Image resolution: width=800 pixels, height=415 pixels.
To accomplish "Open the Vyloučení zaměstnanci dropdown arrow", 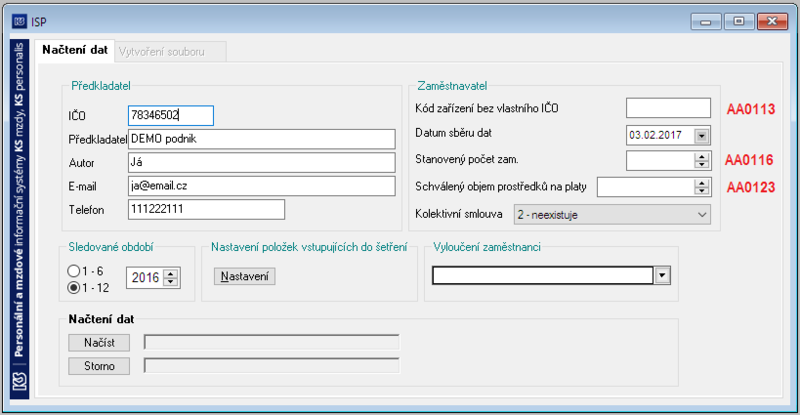I will [x=662, y=276].
